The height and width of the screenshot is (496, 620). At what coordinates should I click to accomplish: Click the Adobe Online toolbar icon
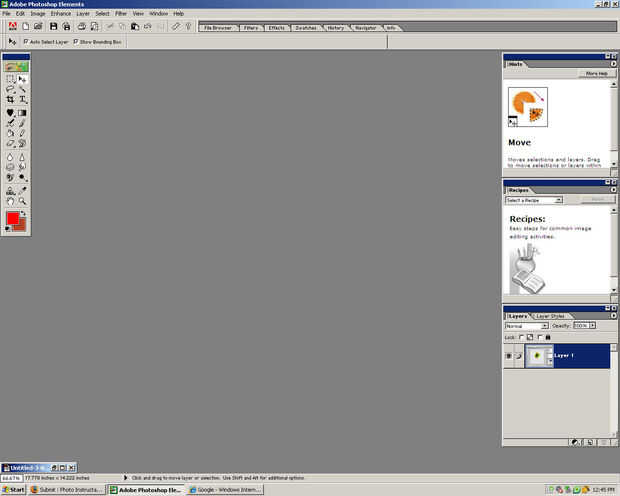(x=13, y=27)
